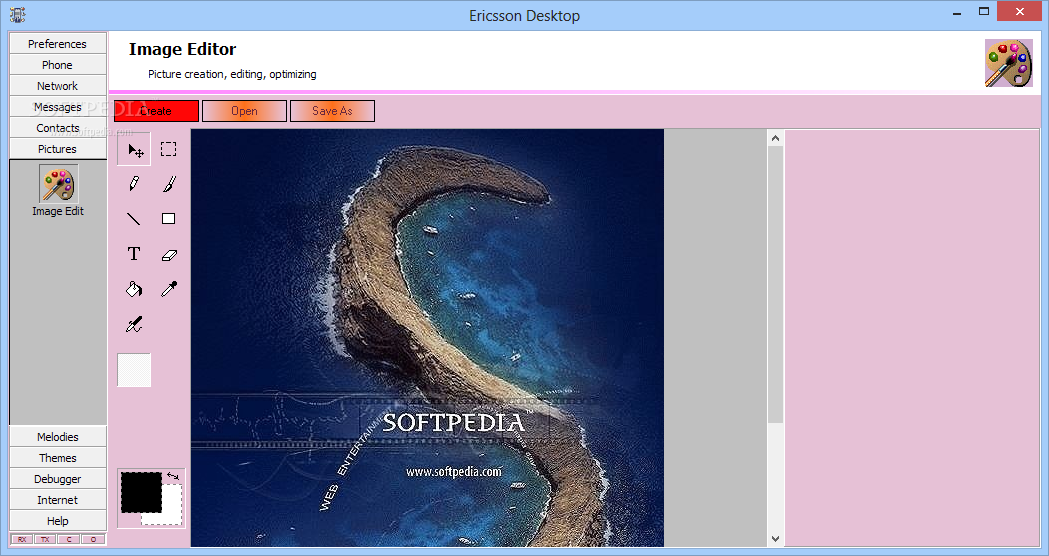Click the white pattern preview box
This screenshot has height=556, width=1049.
[134, 370]
